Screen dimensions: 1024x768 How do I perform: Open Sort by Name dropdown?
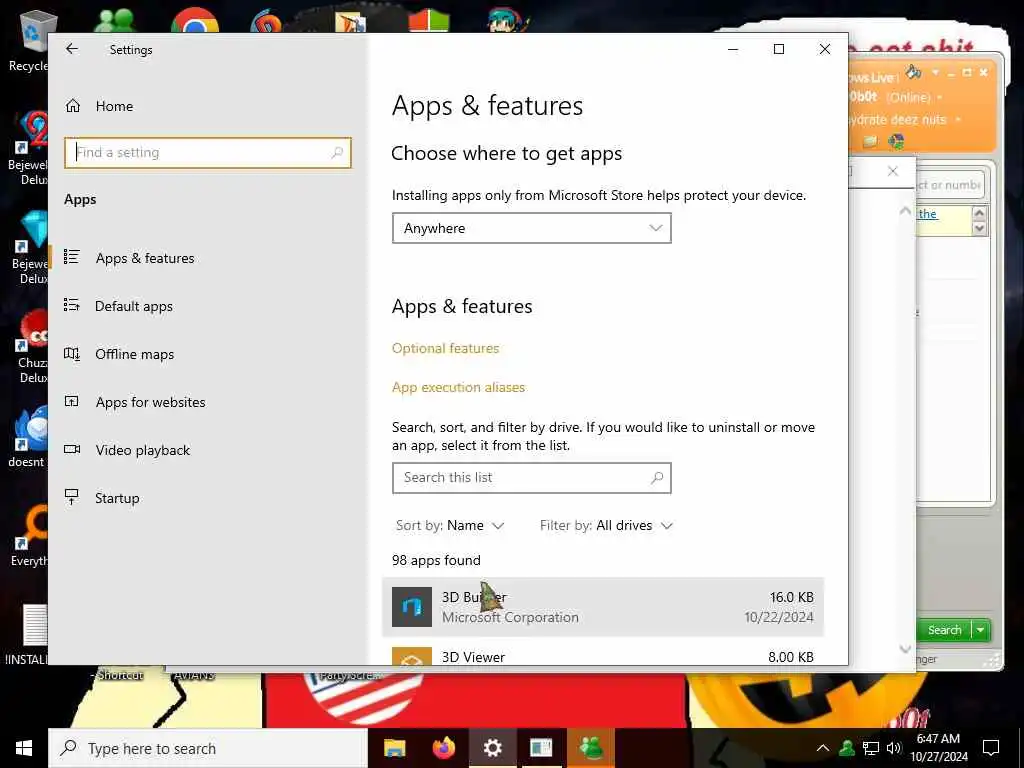[450, 525]
